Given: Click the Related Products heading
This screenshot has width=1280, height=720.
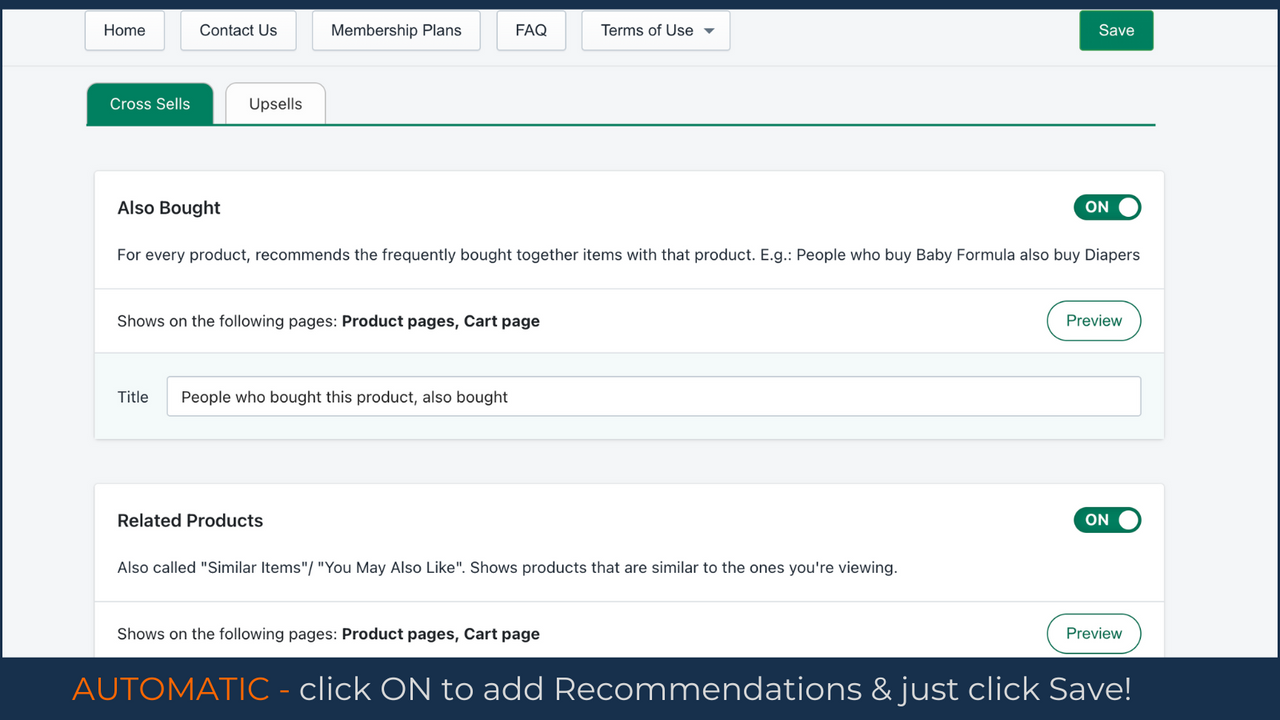Looking at the screenshot, I should point(190,521).
